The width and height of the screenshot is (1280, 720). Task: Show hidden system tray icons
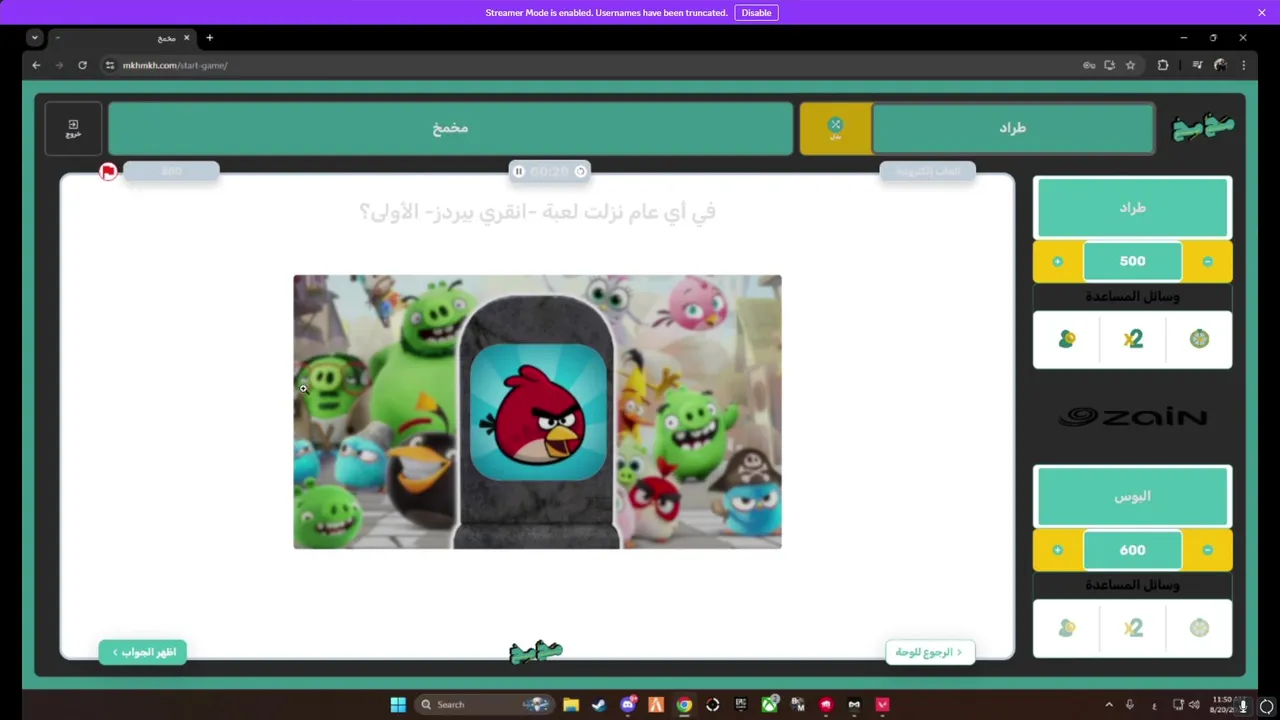(1108, 705)
